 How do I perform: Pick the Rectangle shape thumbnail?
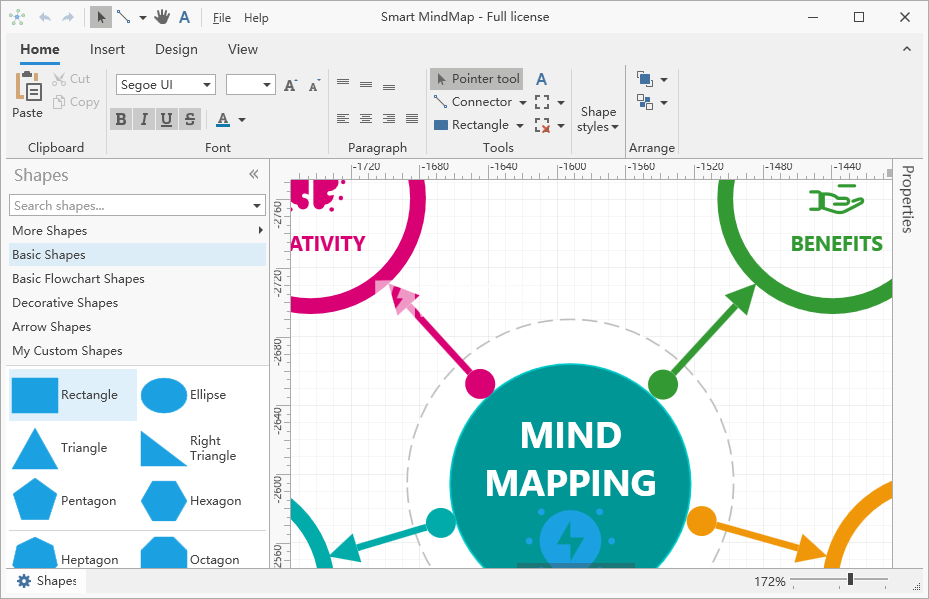click(x=35, y=395)
